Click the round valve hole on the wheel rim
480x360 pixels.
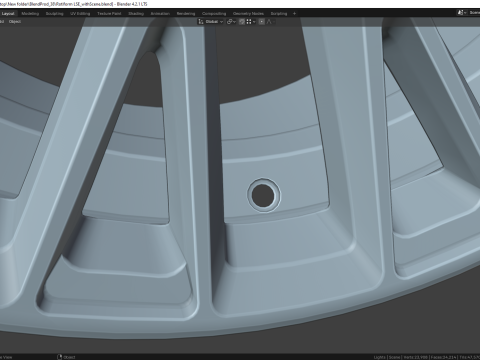263,195
